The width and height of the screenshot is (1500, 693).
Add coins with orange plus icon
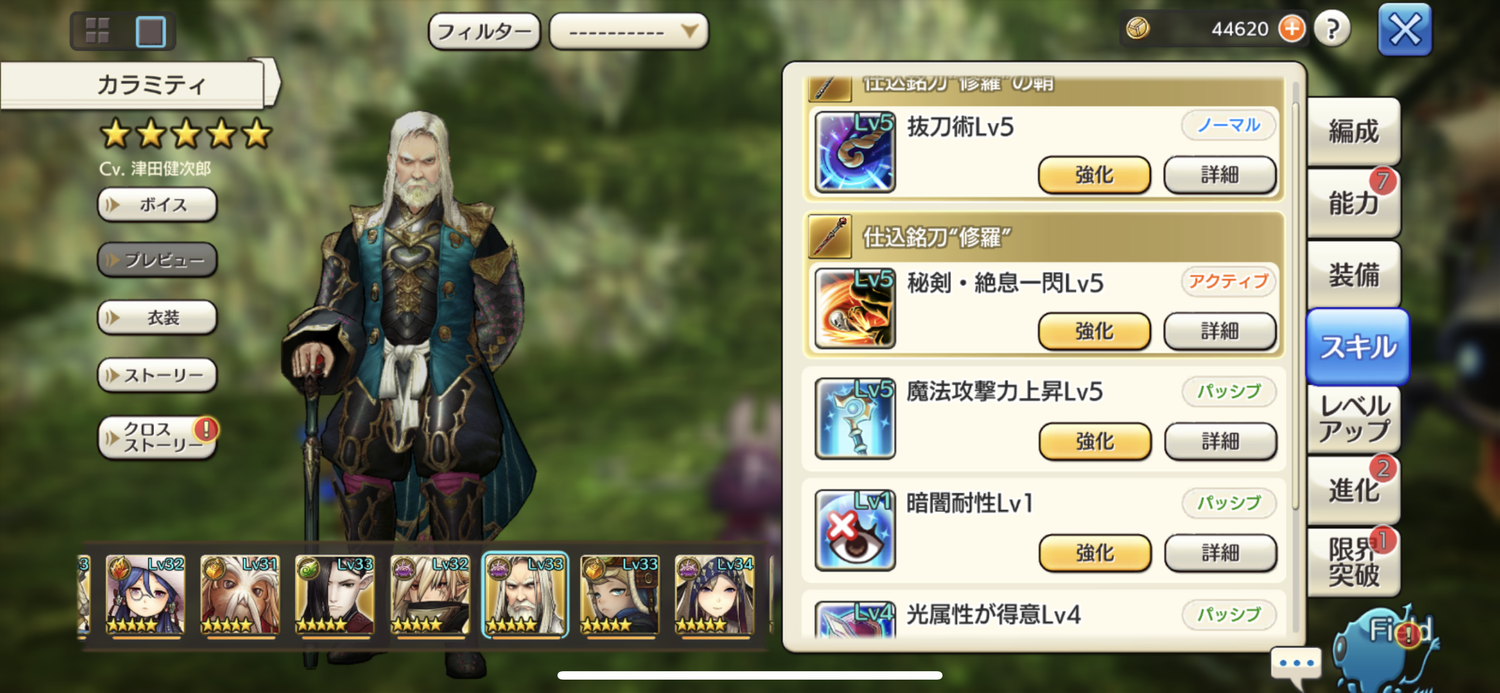click(1292, 29)
